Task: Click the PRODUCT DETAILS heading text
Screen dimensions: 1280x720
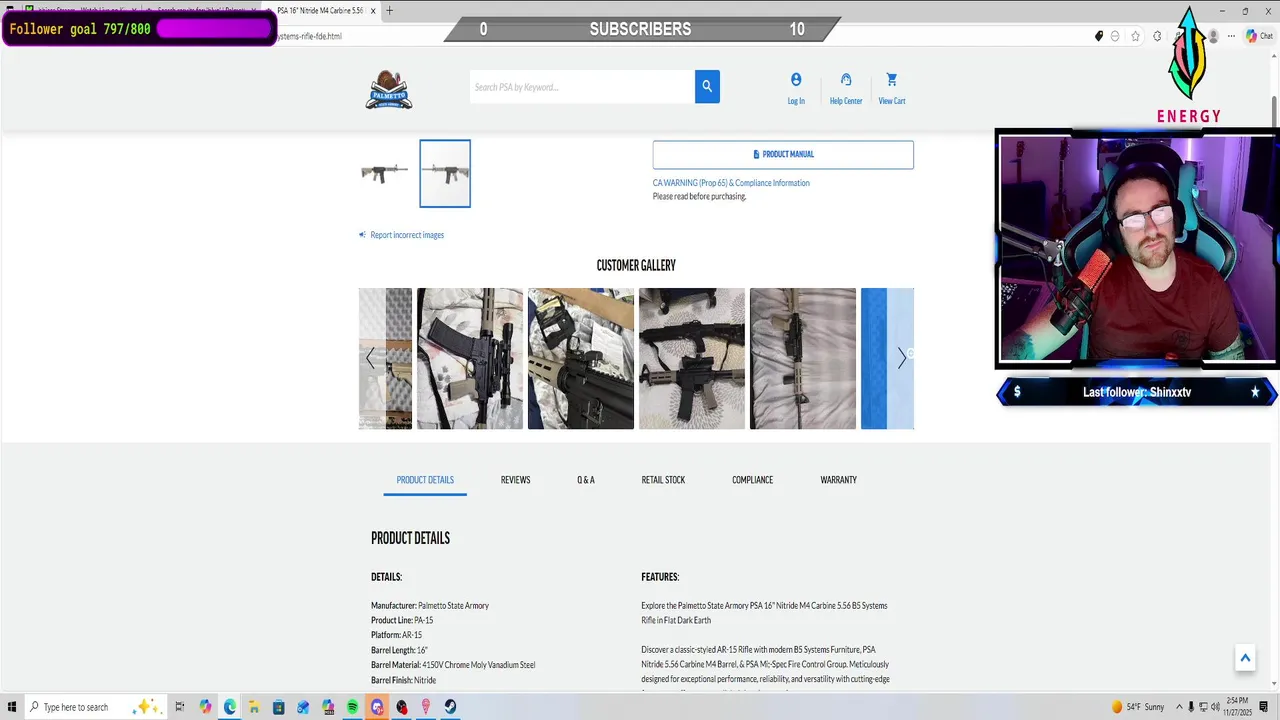Action: [x=410, y=538]
